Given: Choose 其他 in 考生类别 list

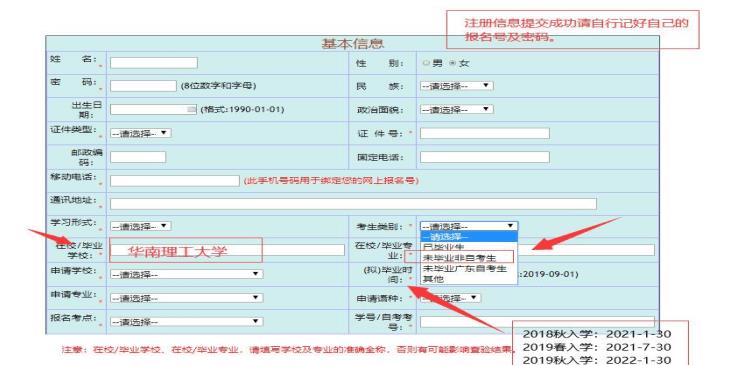Looking at the screenshot, I should pyautogui.click(x=469, y=279).
